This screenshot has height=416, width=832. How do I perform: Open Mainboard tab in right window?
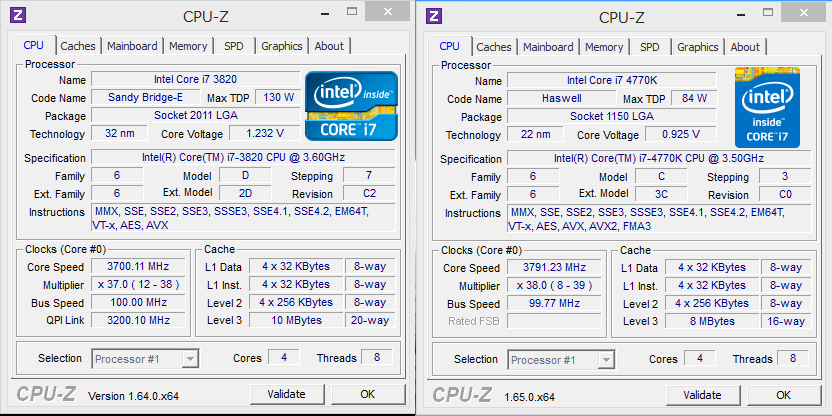(548, 47)
